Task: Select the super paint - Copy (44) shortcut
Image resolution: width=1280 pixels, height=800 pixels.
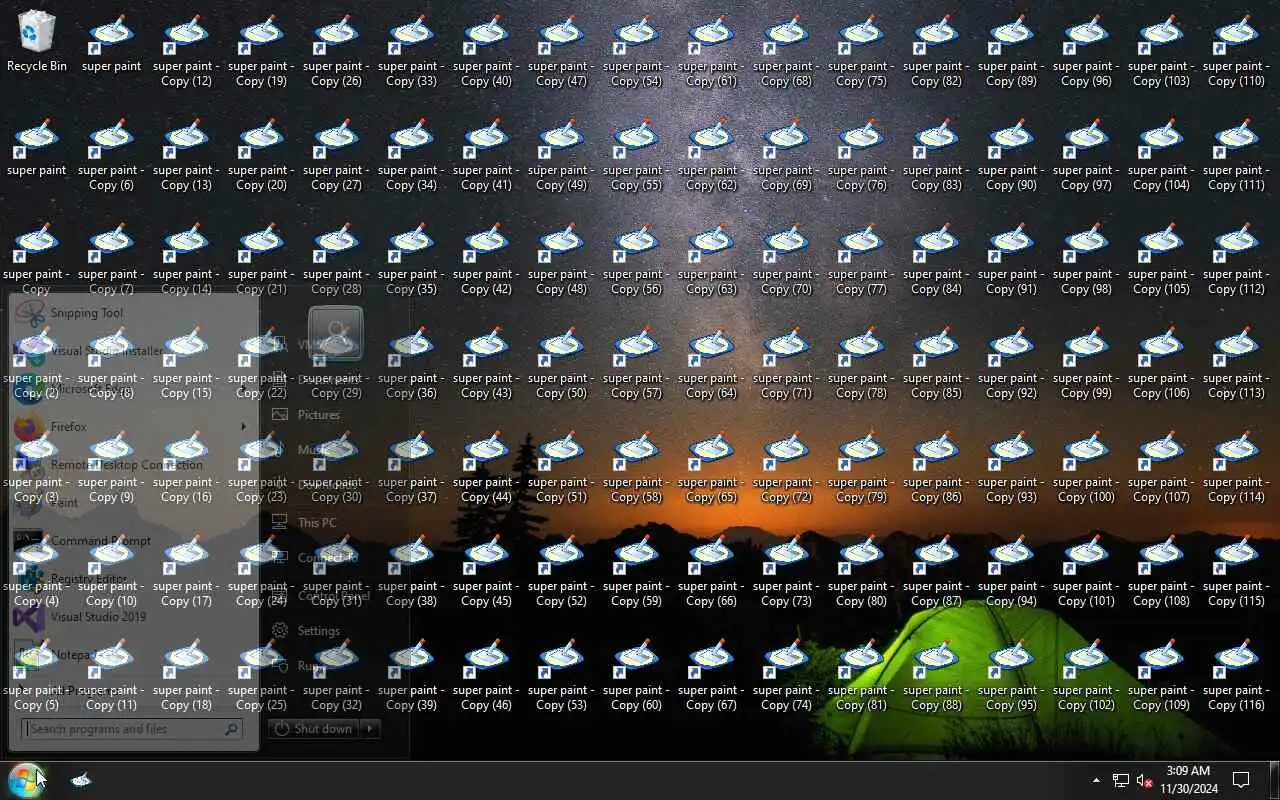Action: [486, 467]
